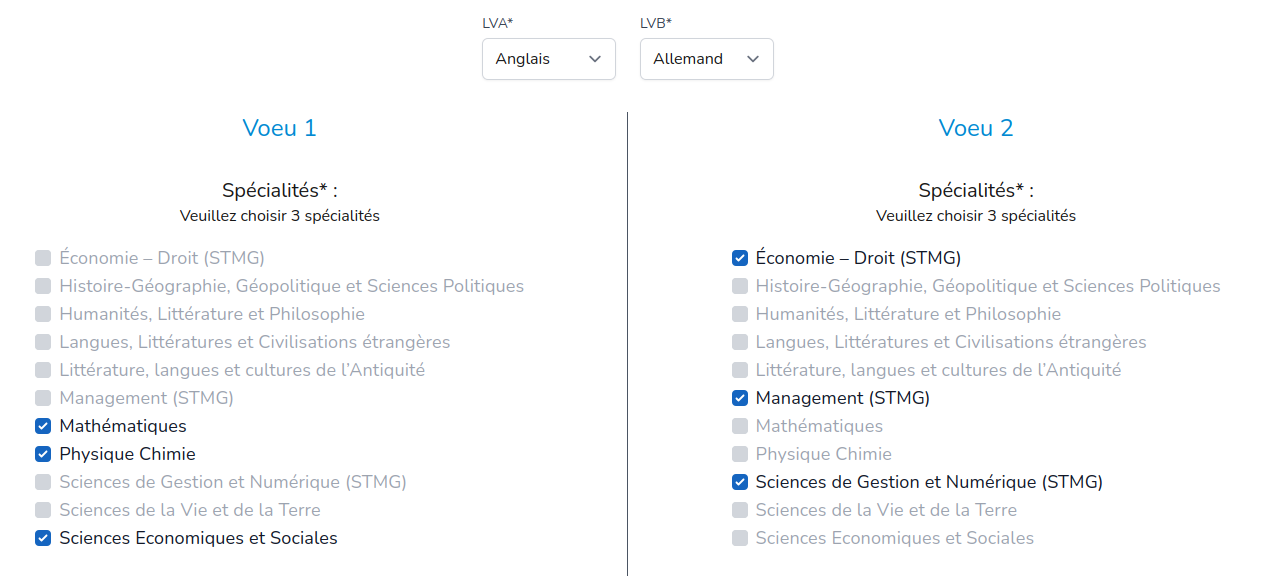Click Histoire-Géographie checkbox in Voeu 1

(x=43, y=286)
